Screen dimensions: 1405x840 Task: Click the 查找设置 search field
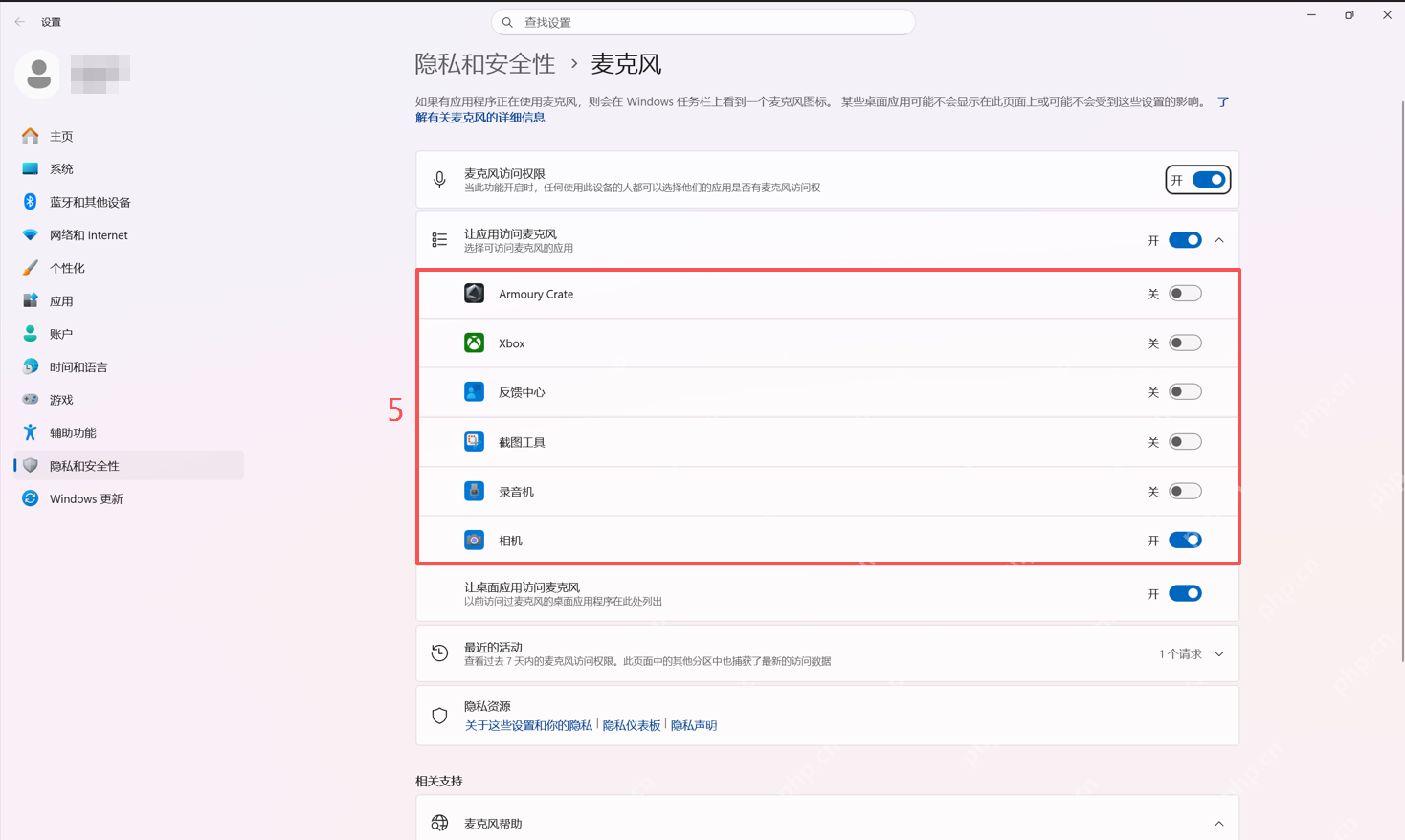point(703,22)
